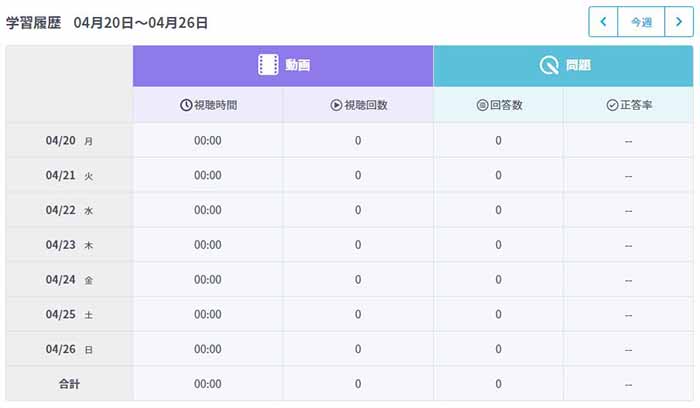
Task: Click 04/20 視聴回数 value 0
Action: tap(358, 141)
